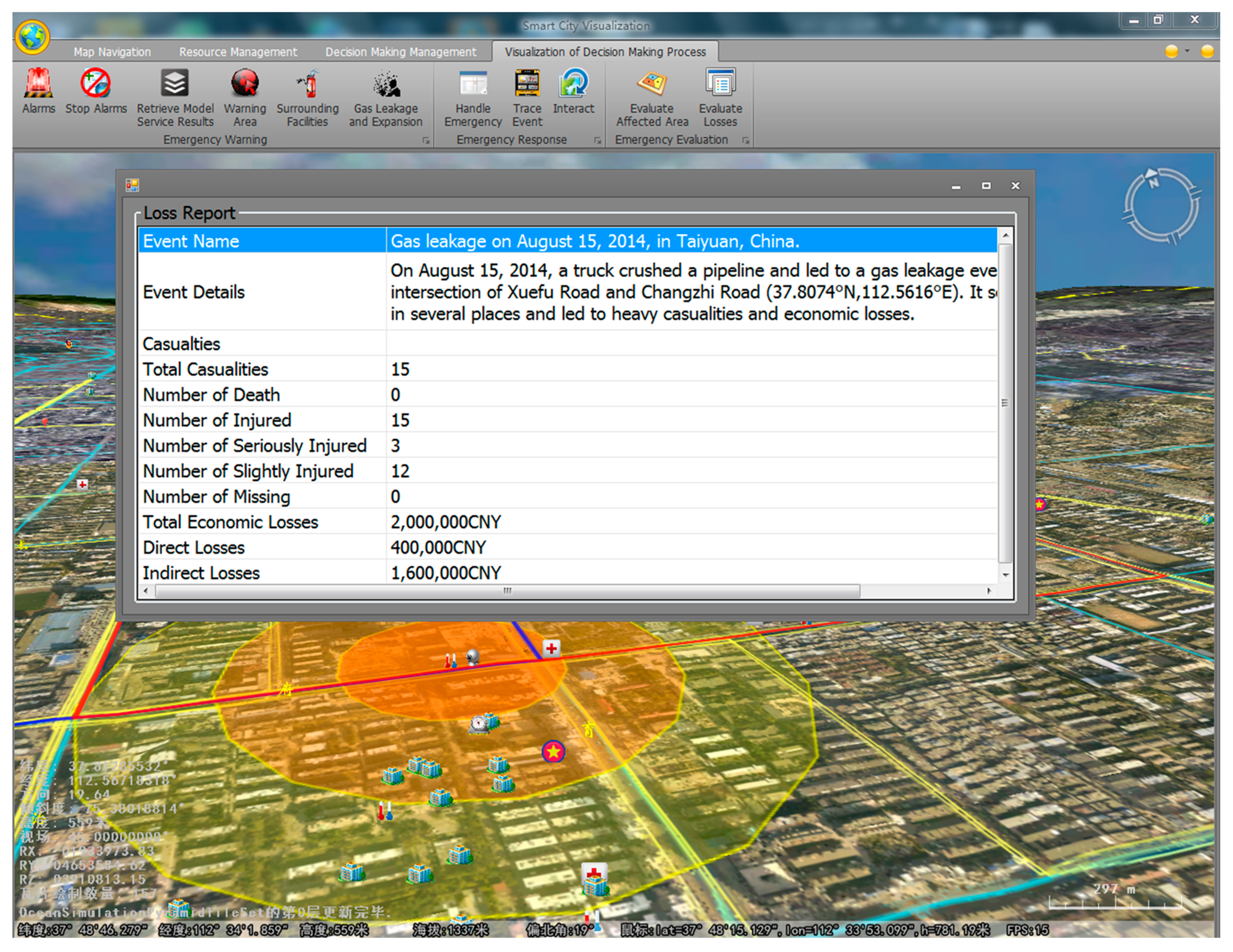This screenshot has width=1233, height=952.
Task: Minimize the Loss Report window
Action: [956, 186]
